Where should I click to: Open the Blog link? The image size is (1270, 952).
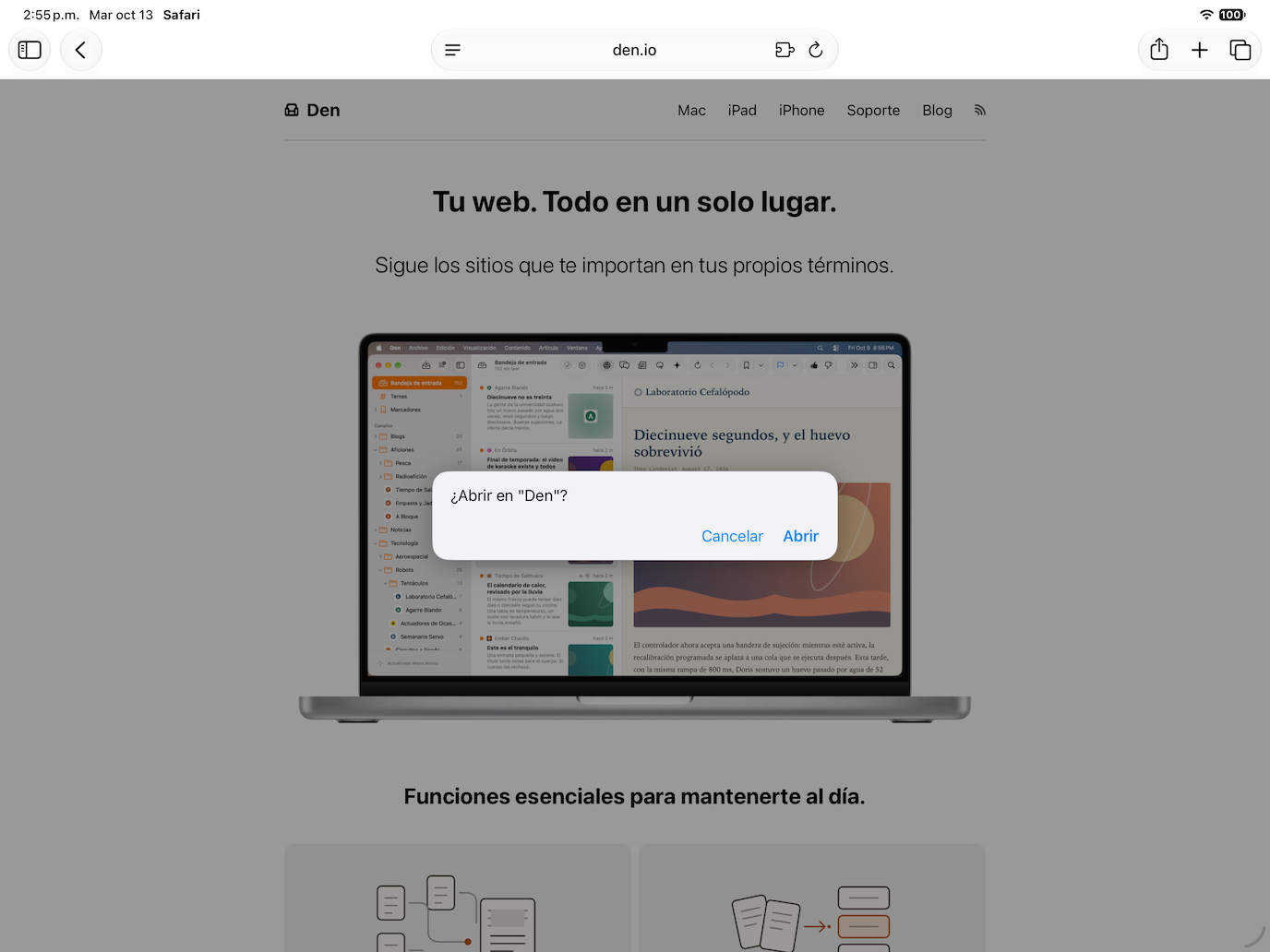[x=937, y=110]
